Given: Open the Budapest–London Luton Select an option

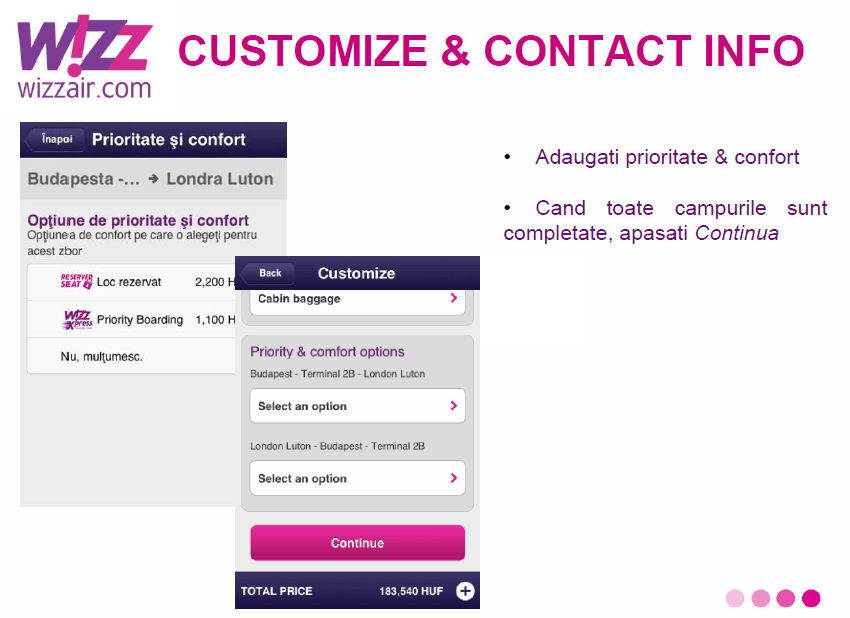Looking at the screenshot, I should 357,406.
